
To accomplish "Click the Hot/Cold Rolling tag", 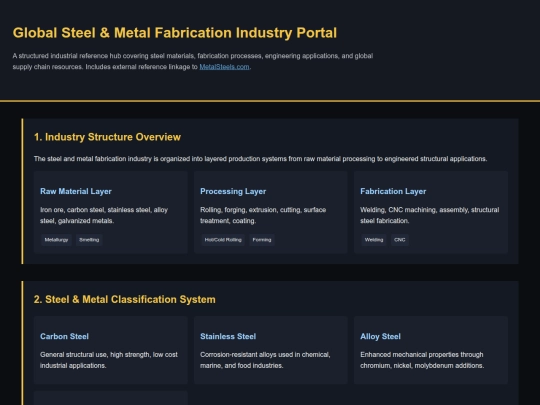I will (x=223, y=240).
